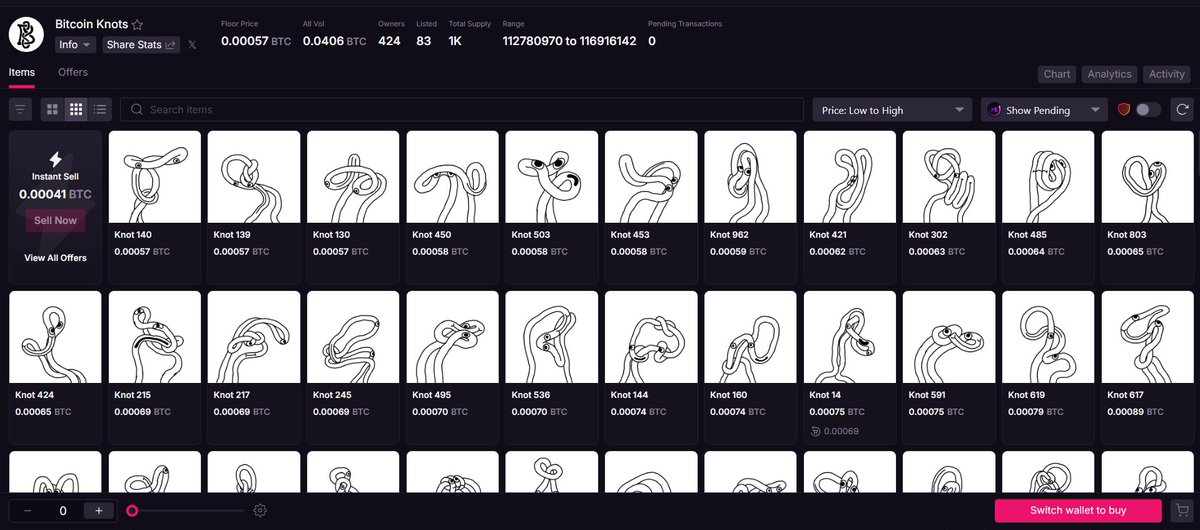Open the Show Pending dropdown
The height and width of the screenshot is (530, 1200).
(1044, 110)
